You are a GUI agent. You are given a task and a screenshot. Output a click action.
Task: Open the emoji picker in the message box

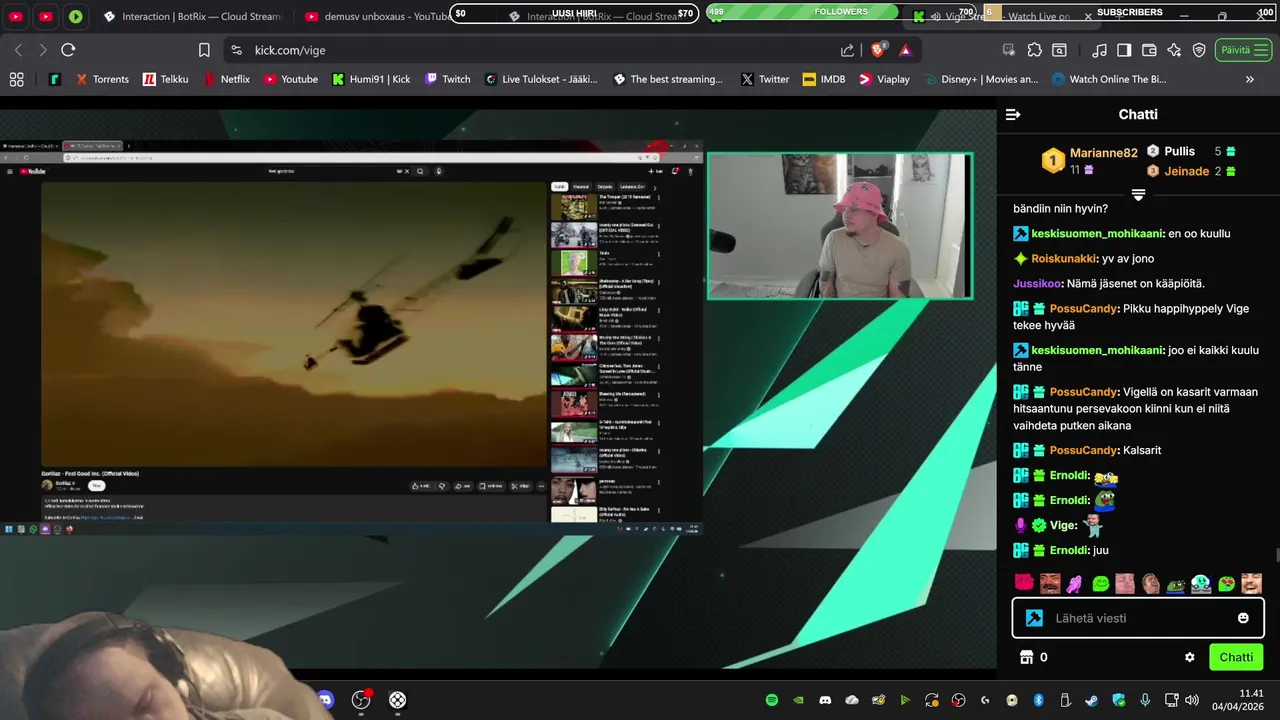pos(1243,618)
